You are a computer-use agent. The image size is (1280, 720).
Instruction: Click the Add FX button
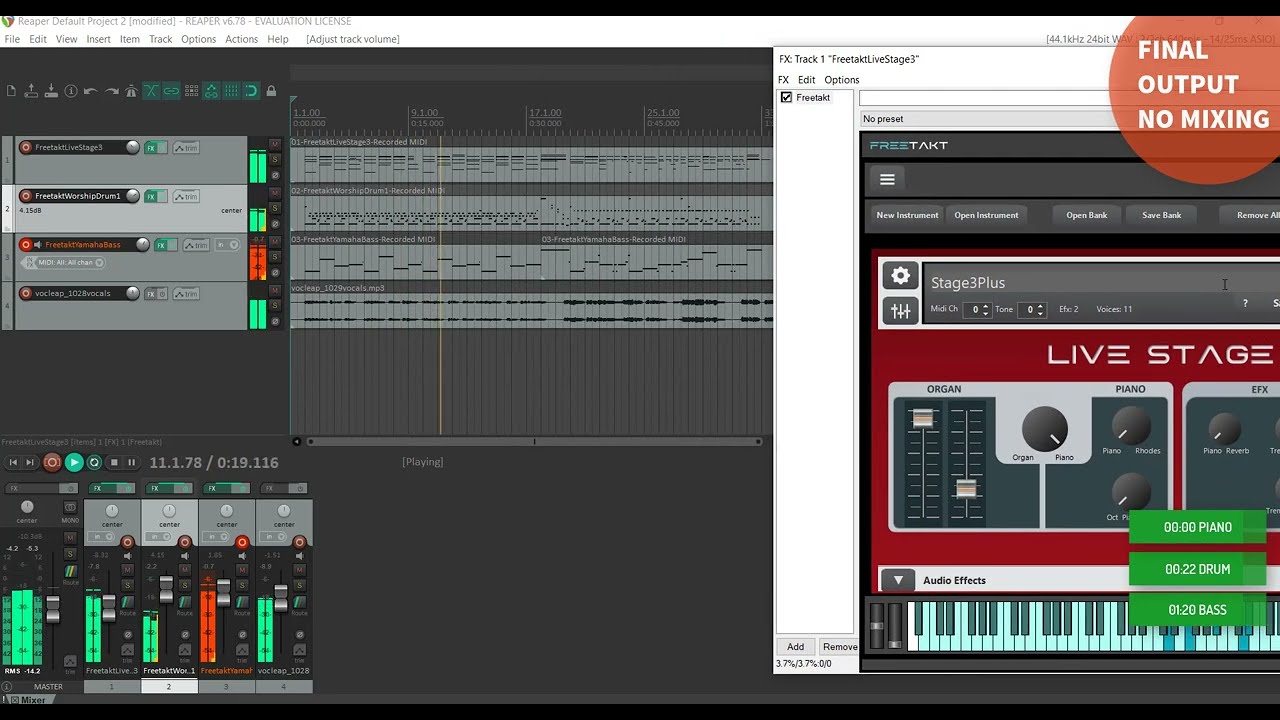[795, 647]
